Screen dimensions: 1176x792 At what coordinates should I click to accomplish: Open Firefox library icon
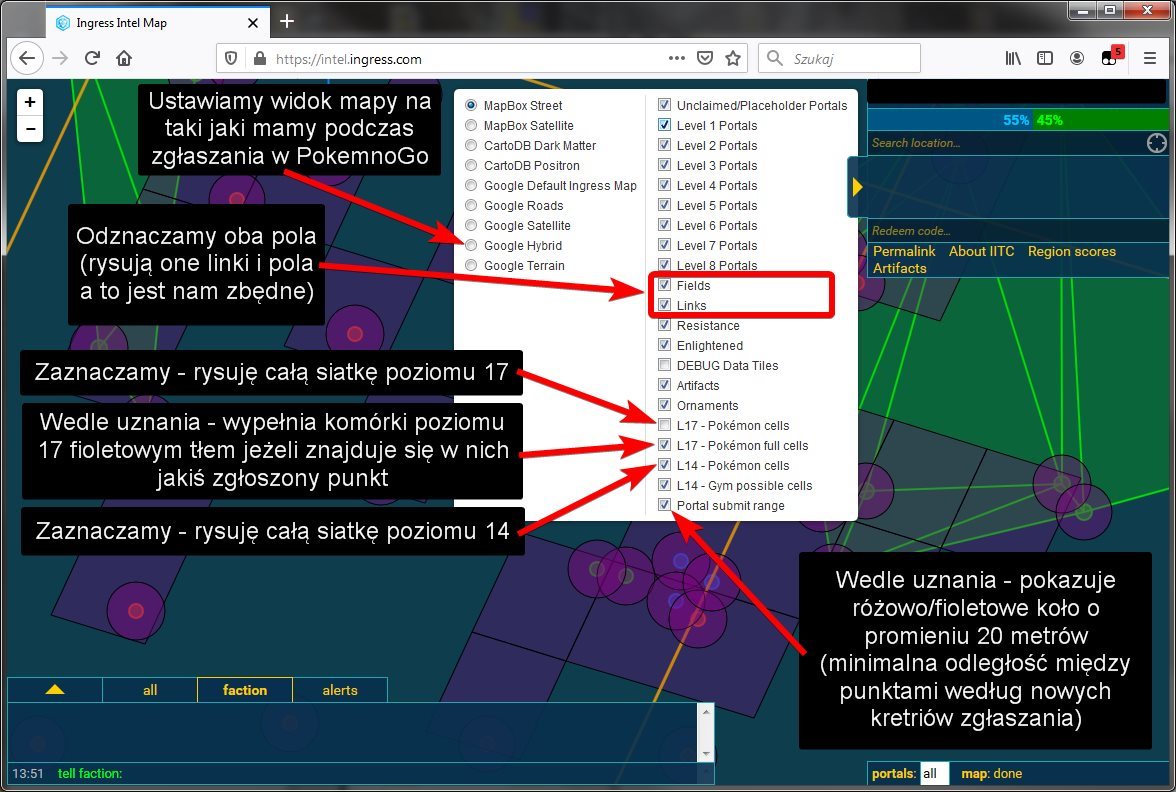click(1013, 58)
